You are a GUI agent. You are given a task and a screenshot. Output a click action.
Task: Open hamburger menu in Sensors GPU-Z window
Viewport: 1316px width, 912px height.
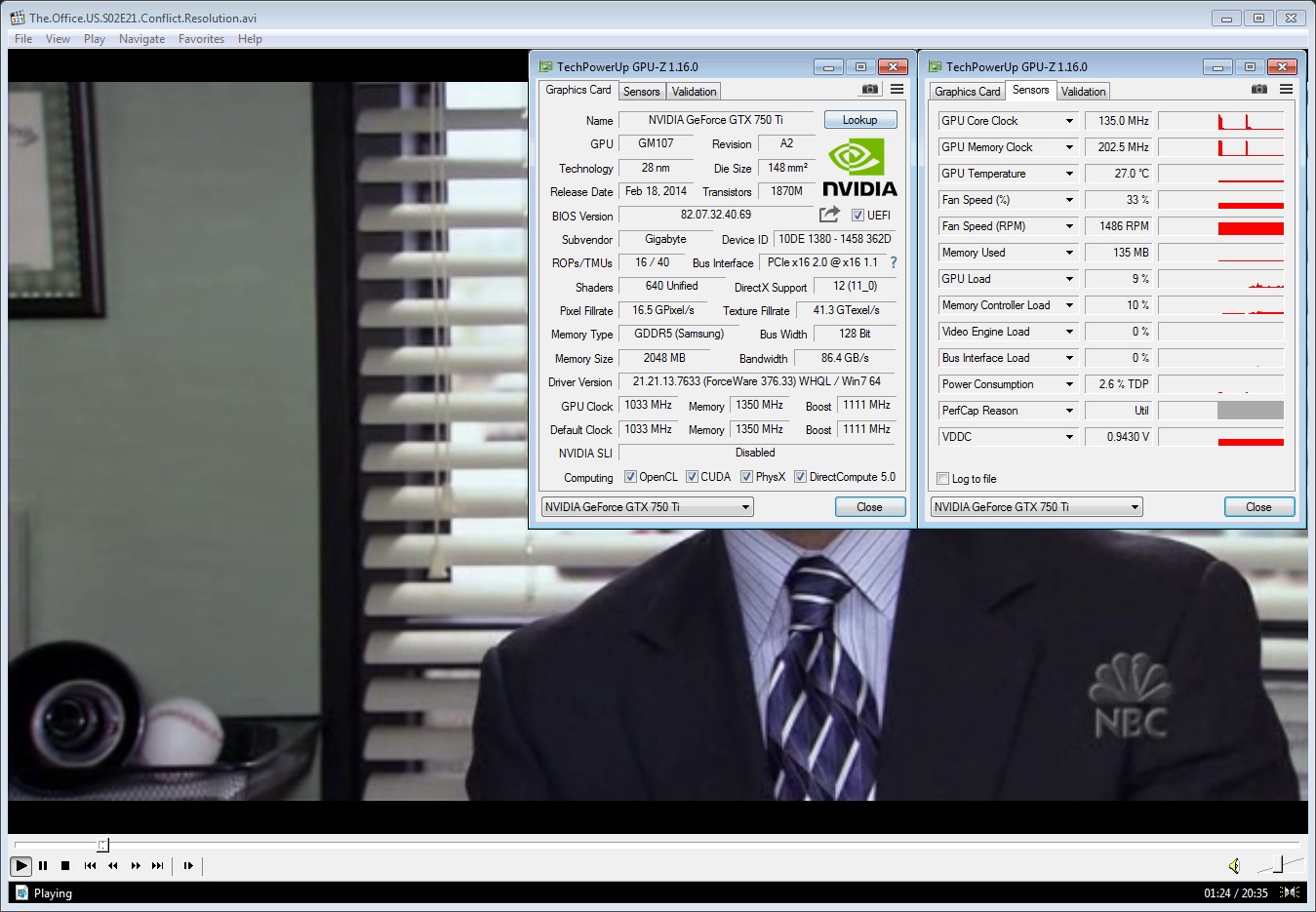(x=1286, y=89)
